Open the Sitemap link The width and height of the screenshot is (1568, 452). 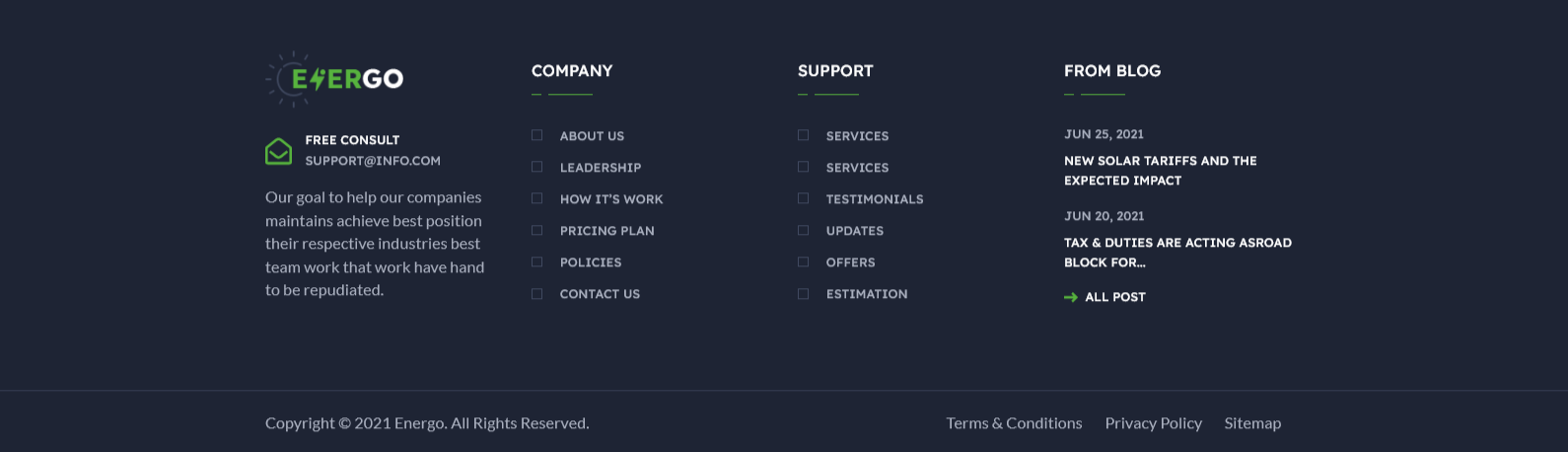pyautogui.click(x=1252, y=423)
